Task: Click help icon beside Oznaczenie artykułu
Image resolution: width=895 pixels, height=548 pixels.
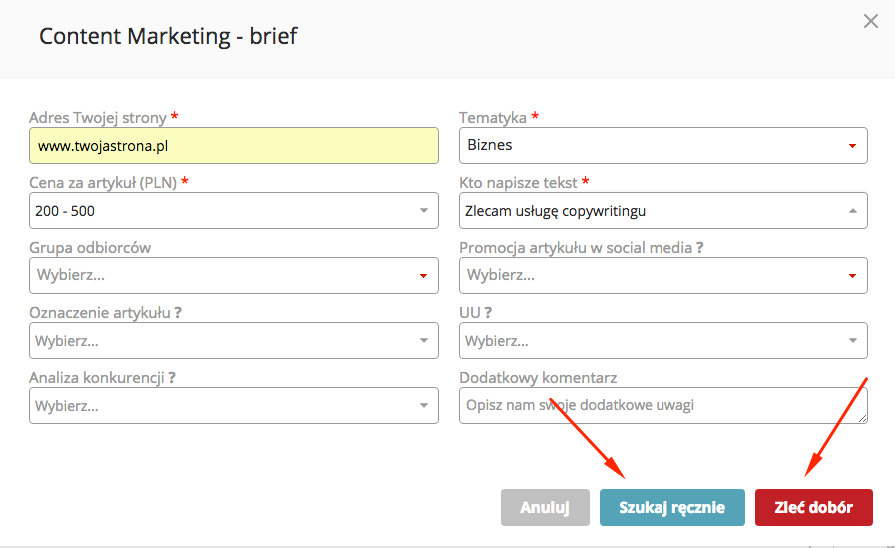Action: pyautogui.click(x=177, y=313)
